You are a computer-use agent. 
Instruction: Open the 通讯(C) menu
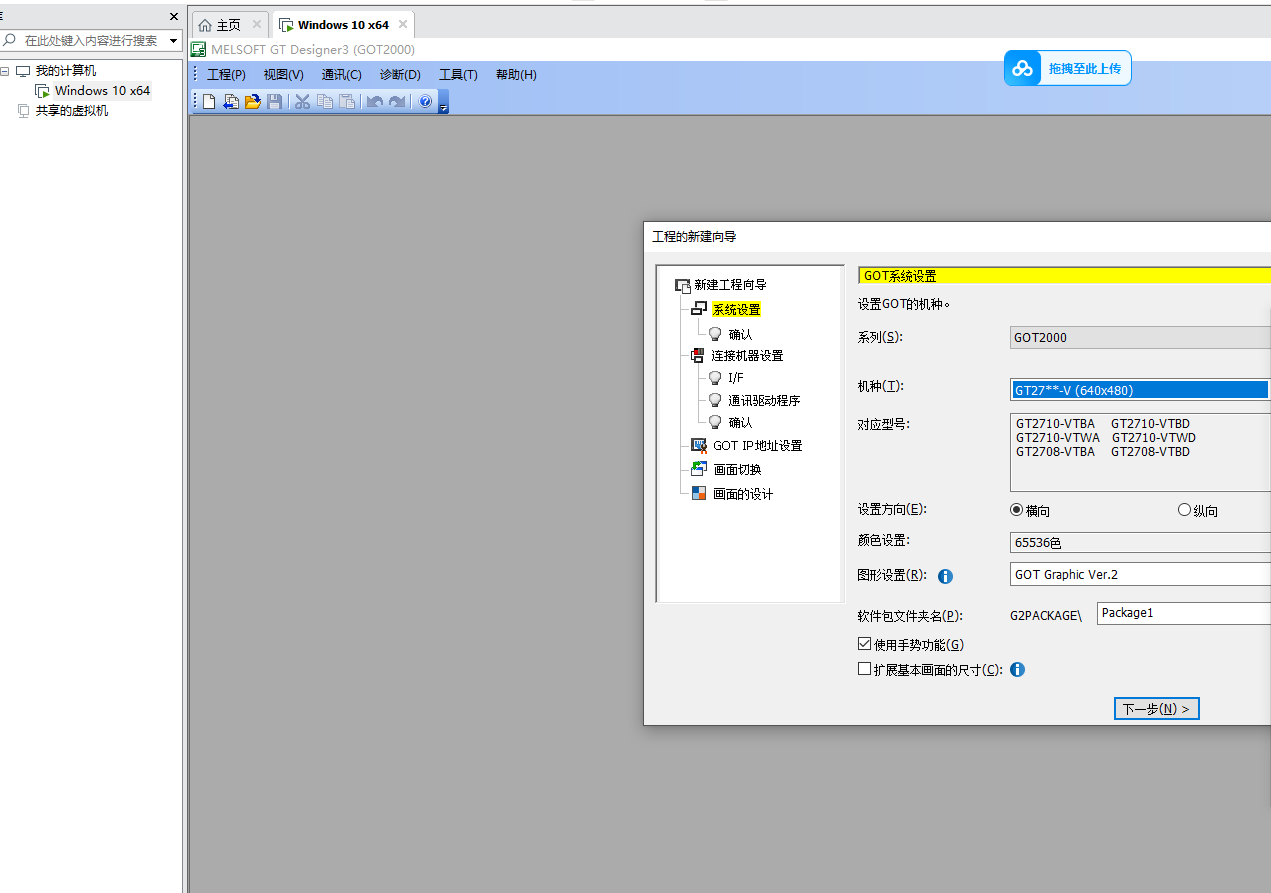[342, 75]
